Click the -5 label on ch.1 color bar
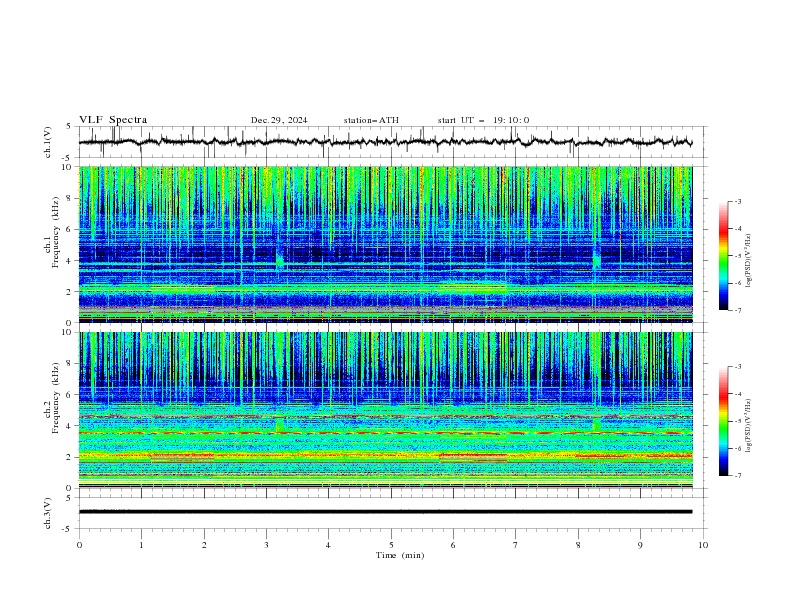This screenshot has height=612, width=792. pos(737,256)
